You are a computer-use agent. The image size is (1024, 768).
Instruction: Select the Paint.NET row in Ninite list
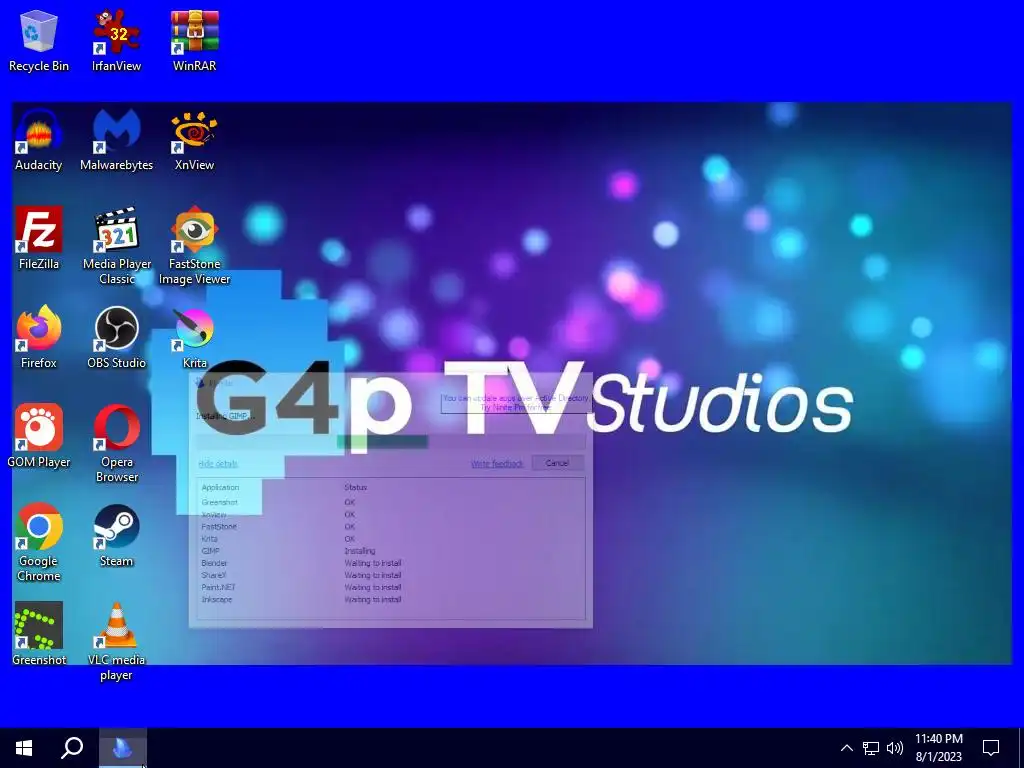tap(391, 587)
